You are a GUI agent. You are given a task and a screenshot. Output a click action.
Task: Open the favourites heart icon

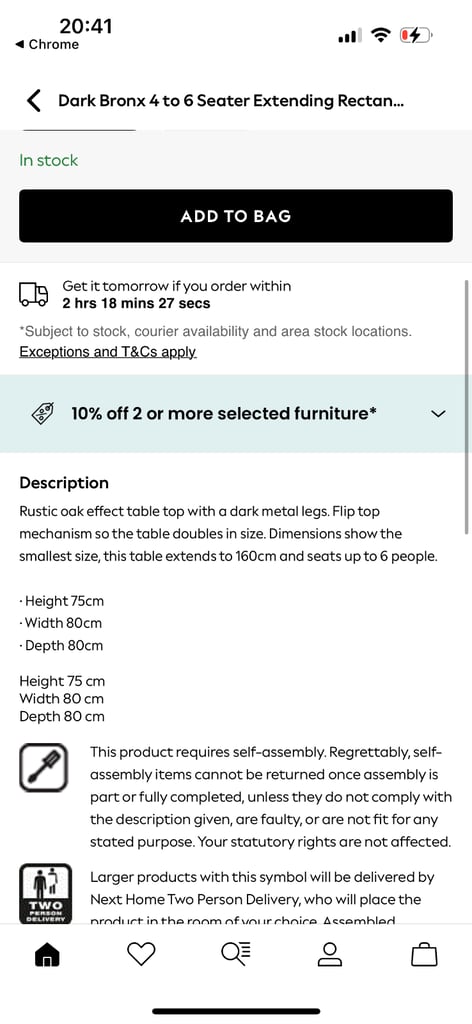click(141, 954)
